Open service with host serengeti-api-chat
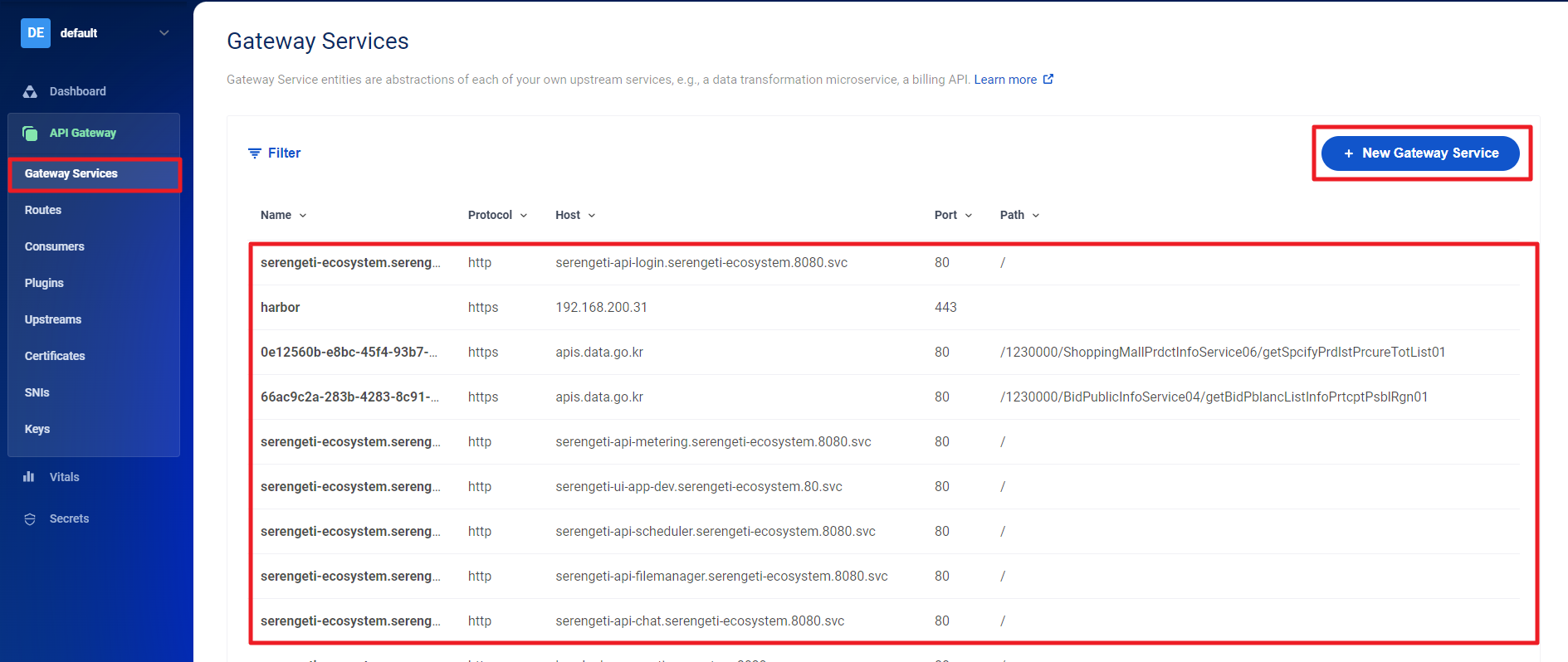 [x=700, y=621]
